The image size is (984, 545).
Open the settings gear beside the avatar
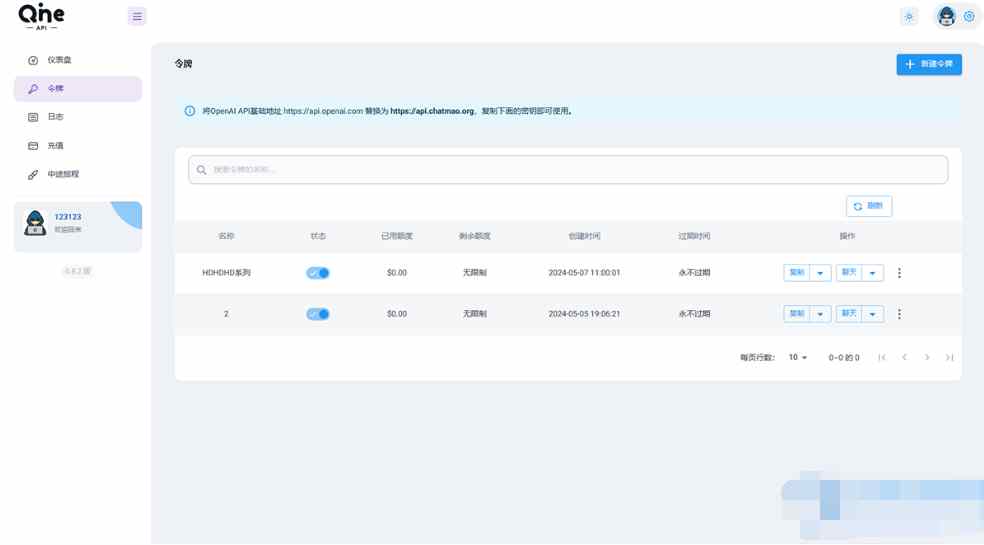tap(969, 16)
